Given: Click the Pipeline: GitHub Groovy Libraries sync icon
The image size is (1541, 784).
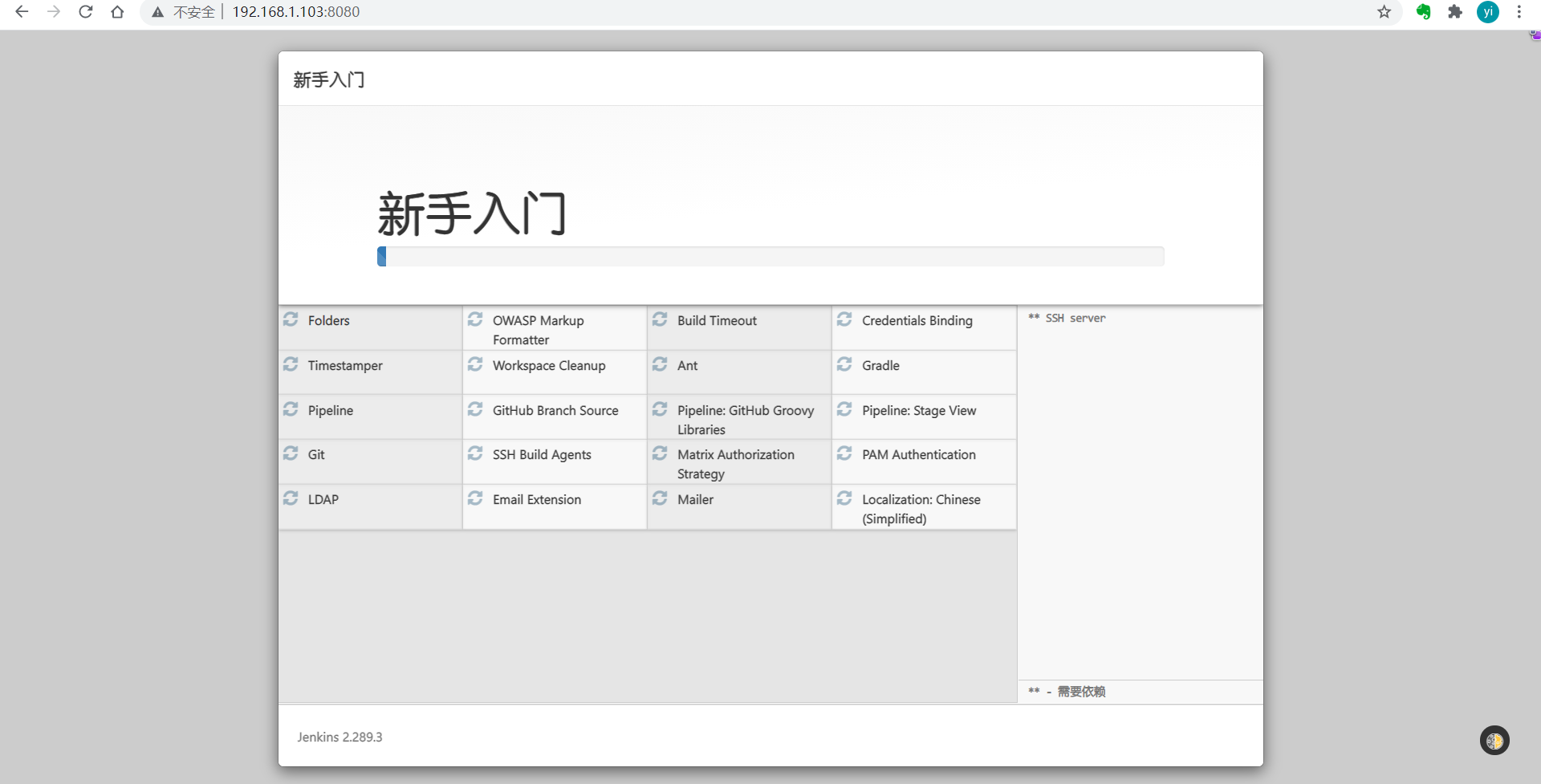Looking at the screenshot, I should tap(660, 409).
